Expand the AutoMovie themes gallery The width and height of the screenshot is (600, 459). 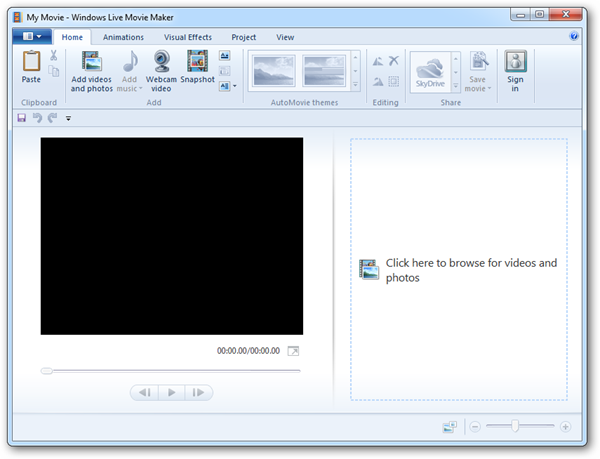[357, 86]
